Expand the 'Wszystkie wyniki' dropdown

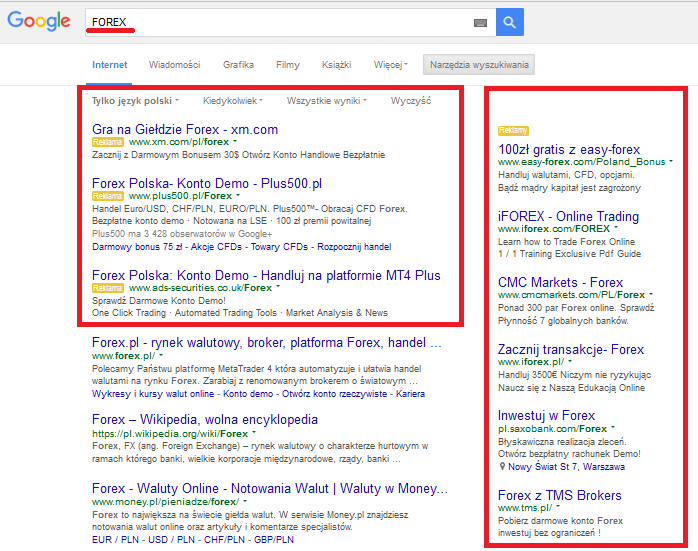coord(326,101)
